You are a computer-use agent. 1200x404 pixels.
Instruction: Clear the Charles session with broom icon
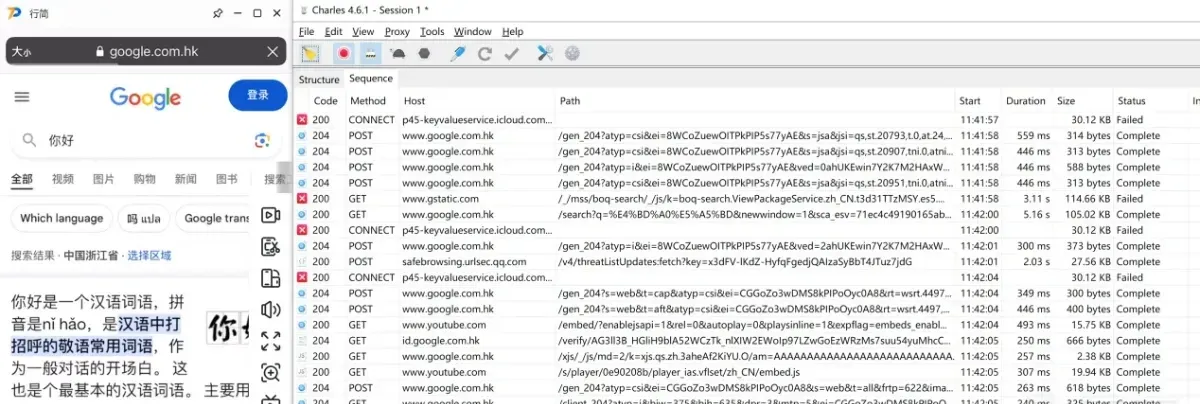[x=310, y=53]
